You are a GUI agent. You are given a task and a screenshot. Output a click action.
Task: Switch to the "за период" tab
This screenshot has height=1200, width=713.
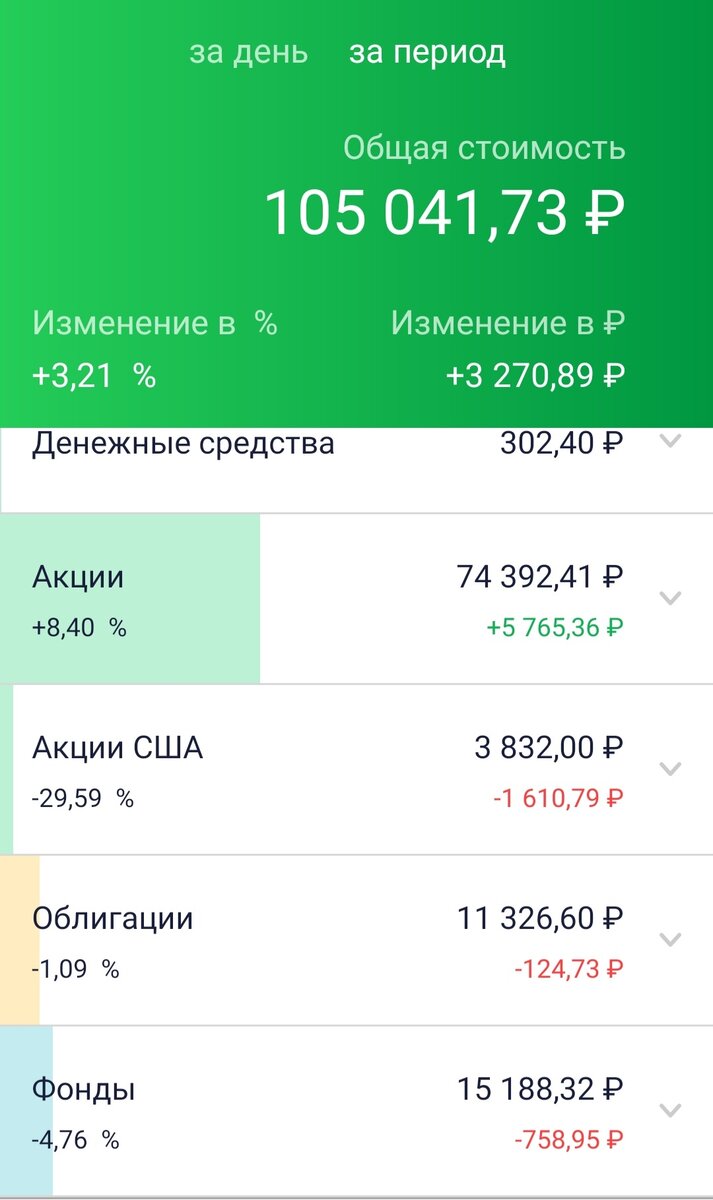428,52
